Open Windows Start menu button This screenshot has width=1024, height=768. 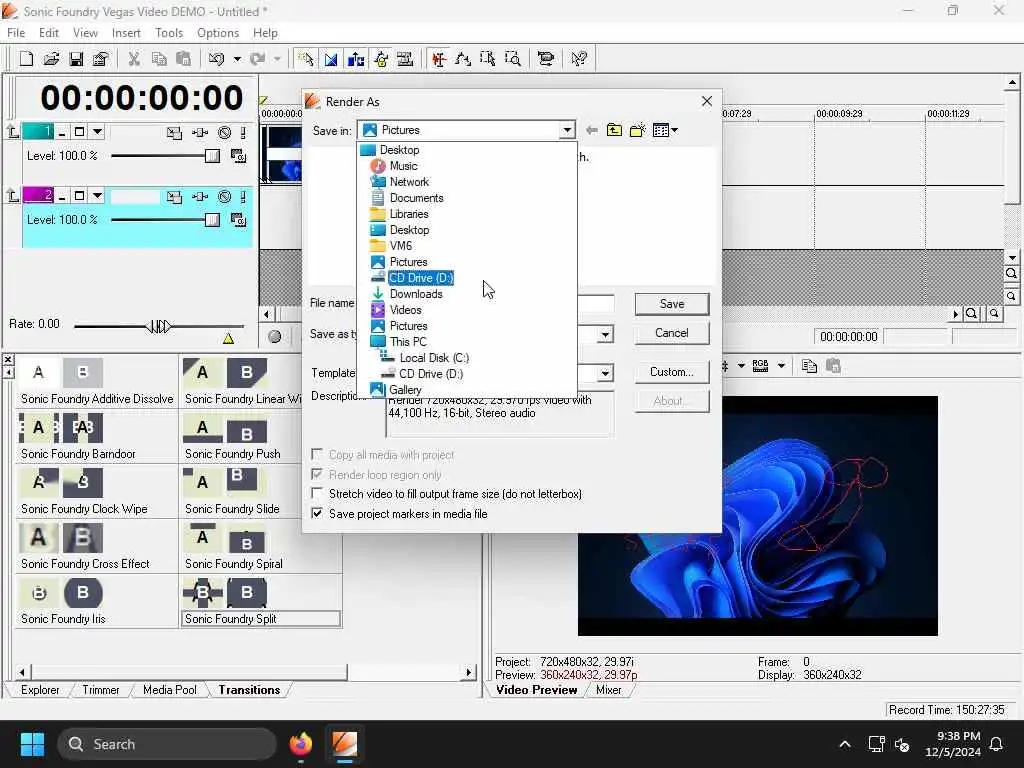[33, 744]
